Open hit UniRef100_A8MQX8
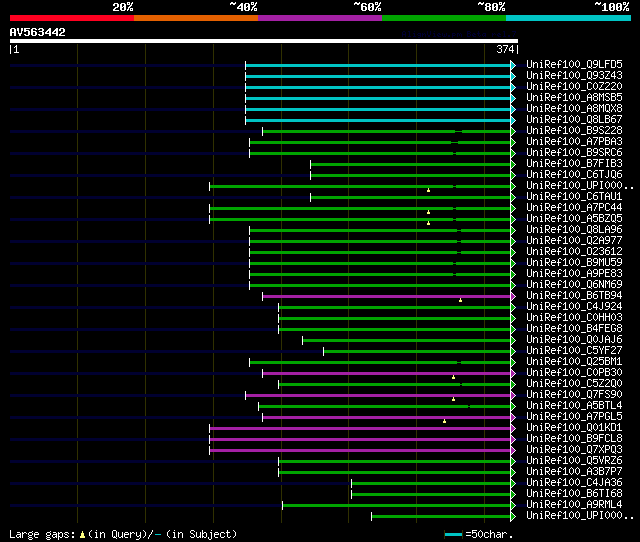The width and height of the screenshot is (640, 542). [x=574, y=109]
